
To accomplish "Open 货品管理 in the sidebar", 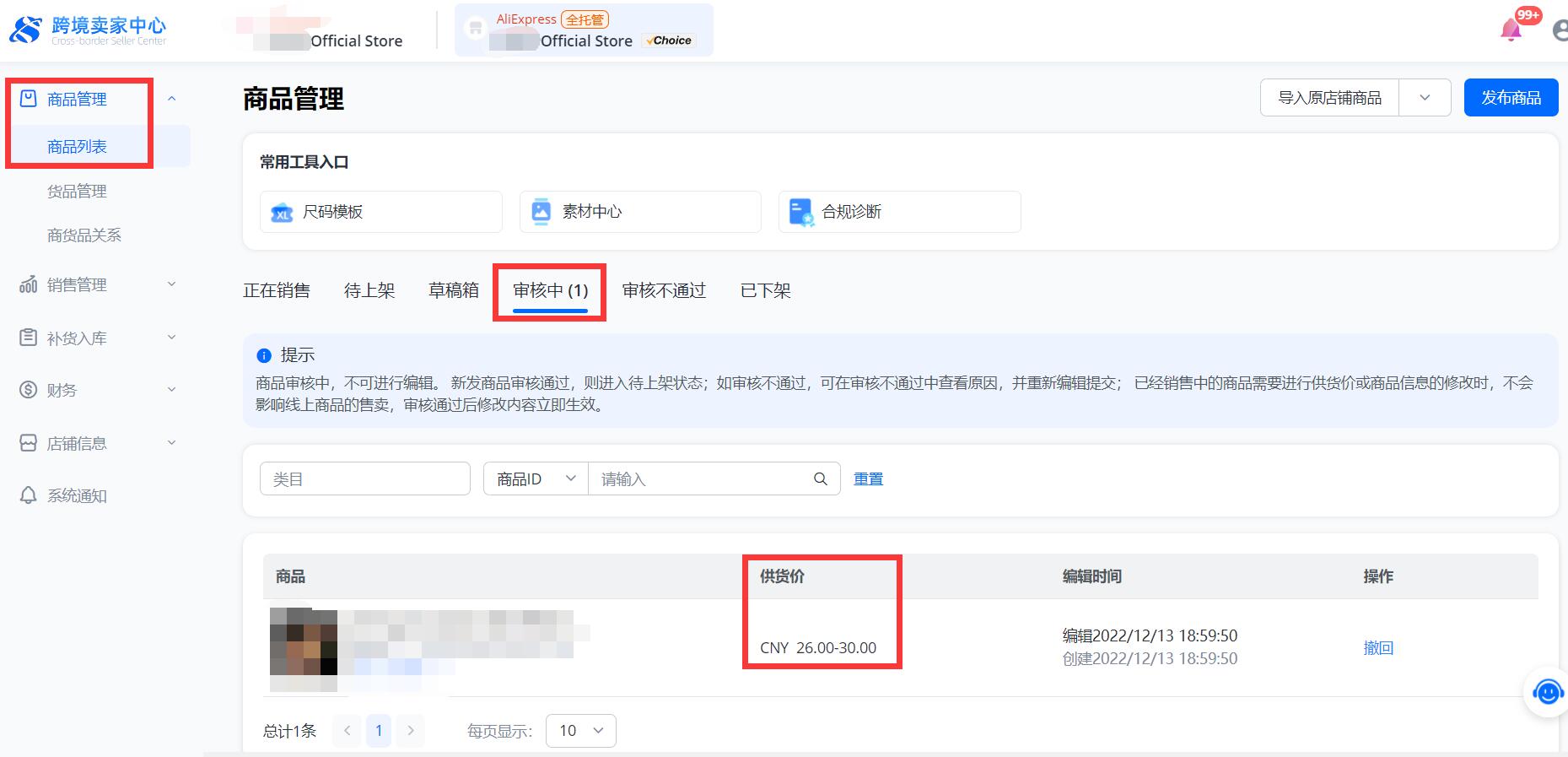I will tap(77, 192).
